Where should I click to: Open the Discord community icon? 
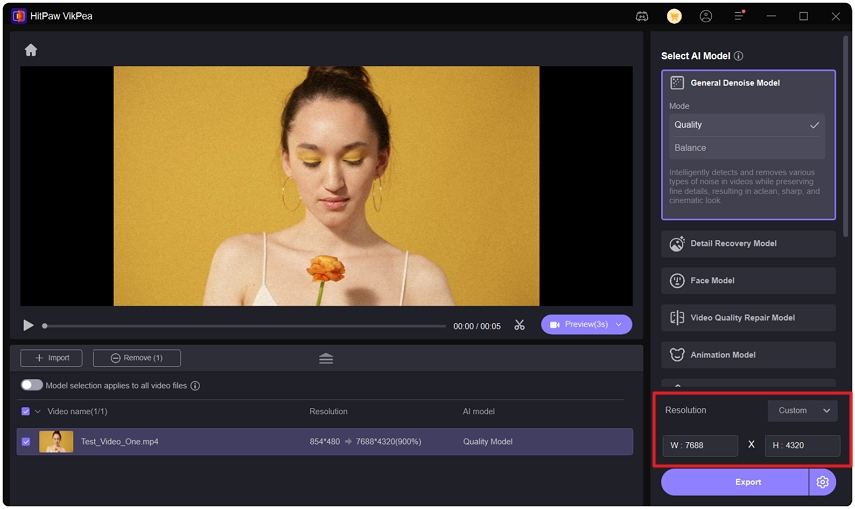coord(642,16)
